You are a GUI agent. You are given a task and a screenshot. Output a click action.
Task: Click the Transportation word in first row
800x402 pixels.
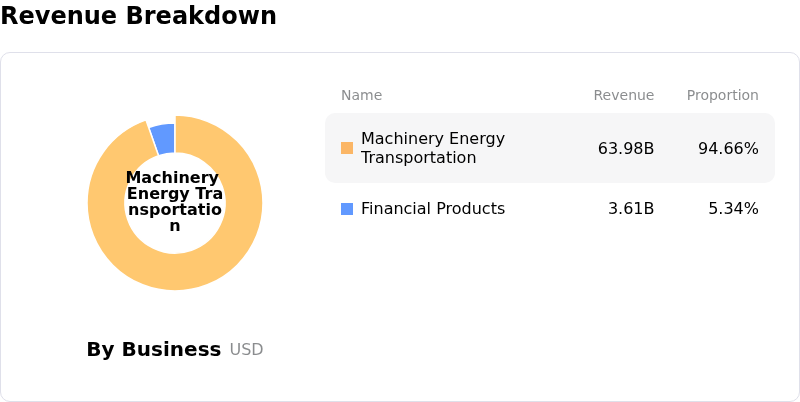(418, 158)
